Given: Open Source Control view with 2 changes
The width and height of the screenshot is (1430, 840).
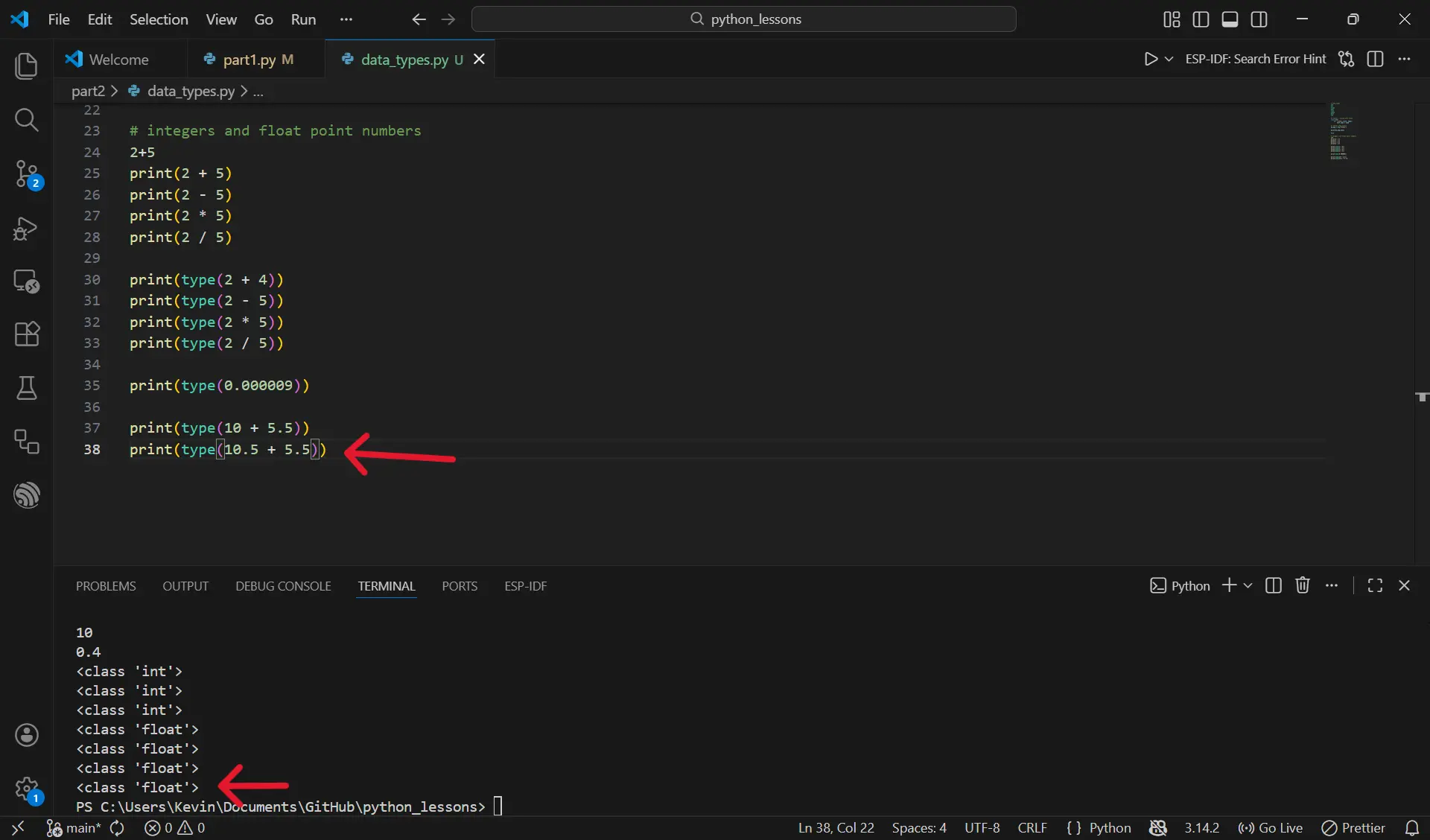Looking at the screenshot, I should point(27,175).
